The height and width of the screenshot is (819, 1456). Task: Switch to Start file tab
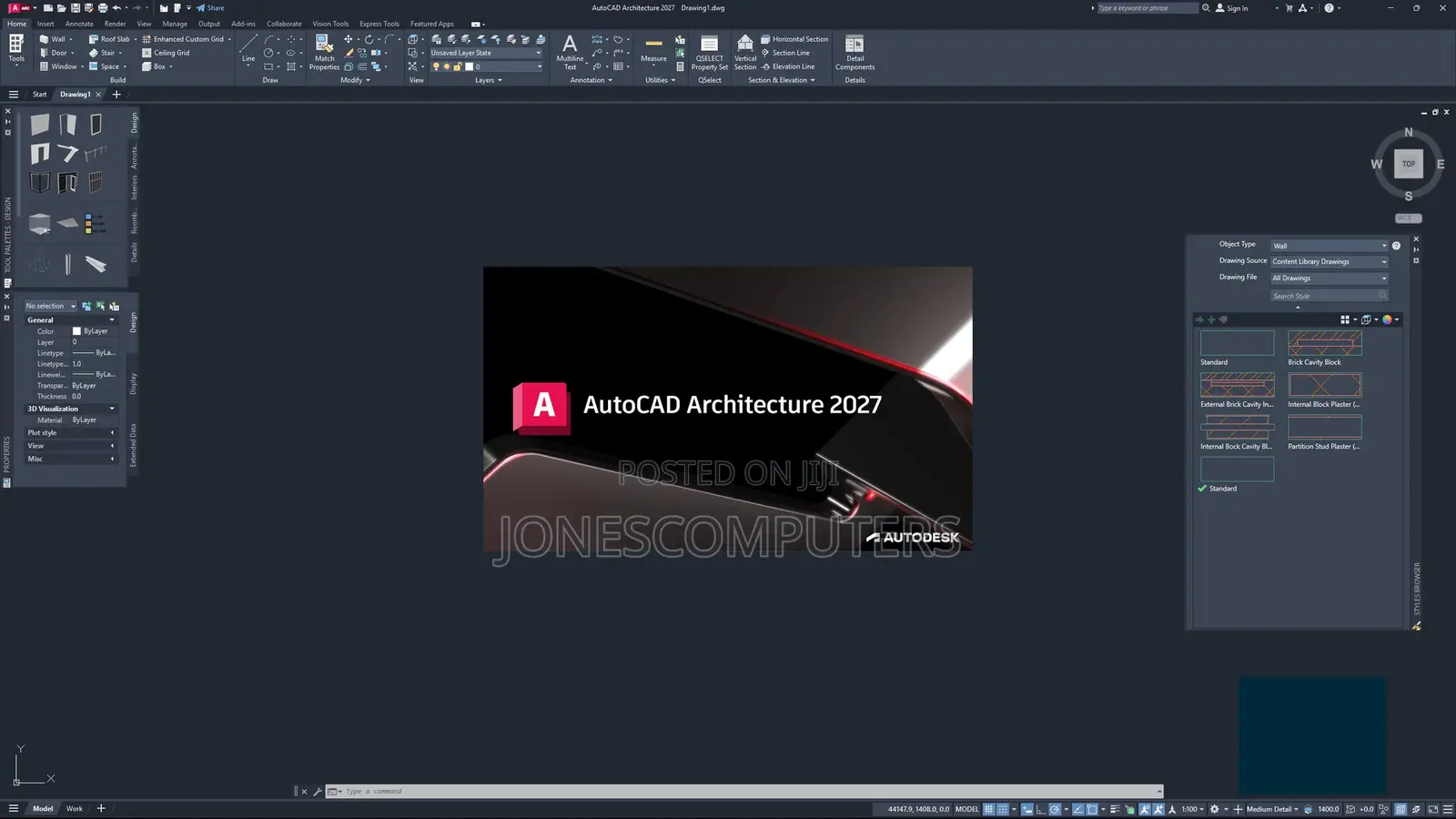[40, 95]
